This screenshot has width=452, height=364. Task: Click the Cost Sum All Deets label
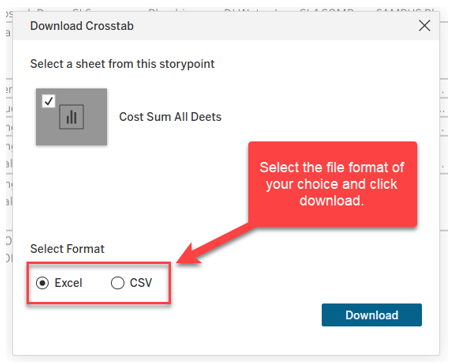(170, 117)
